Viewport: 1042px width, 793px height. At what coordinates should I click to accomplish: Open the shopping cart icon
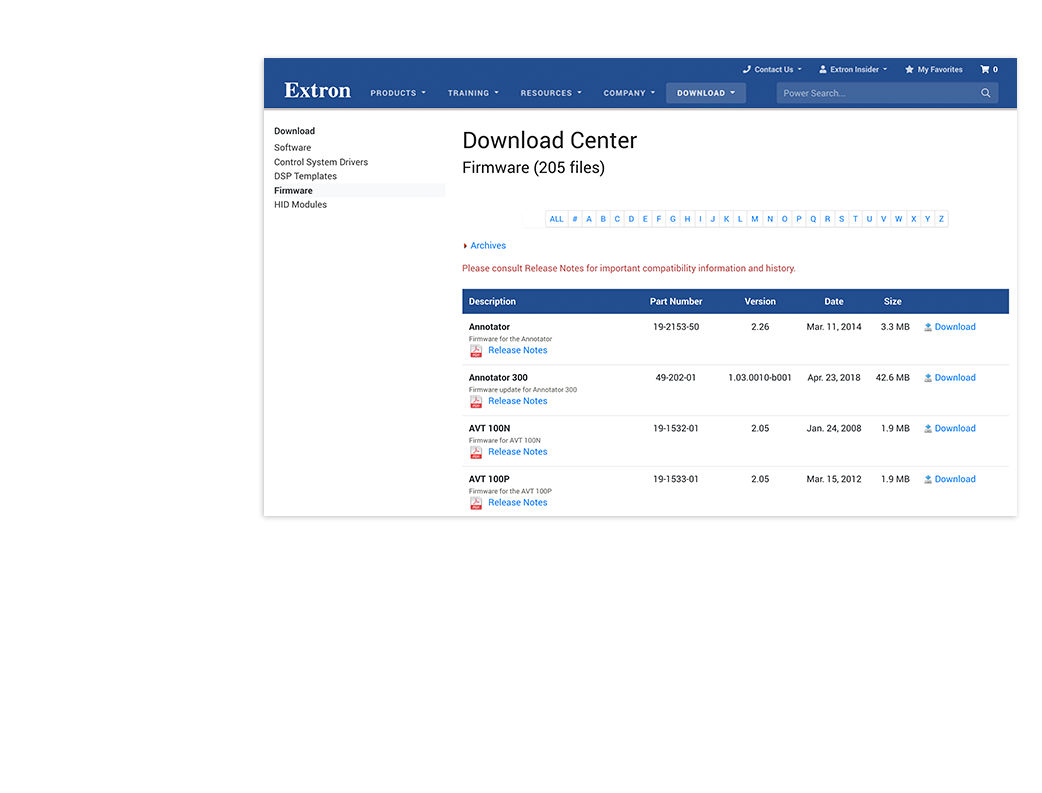pos(985,69)
